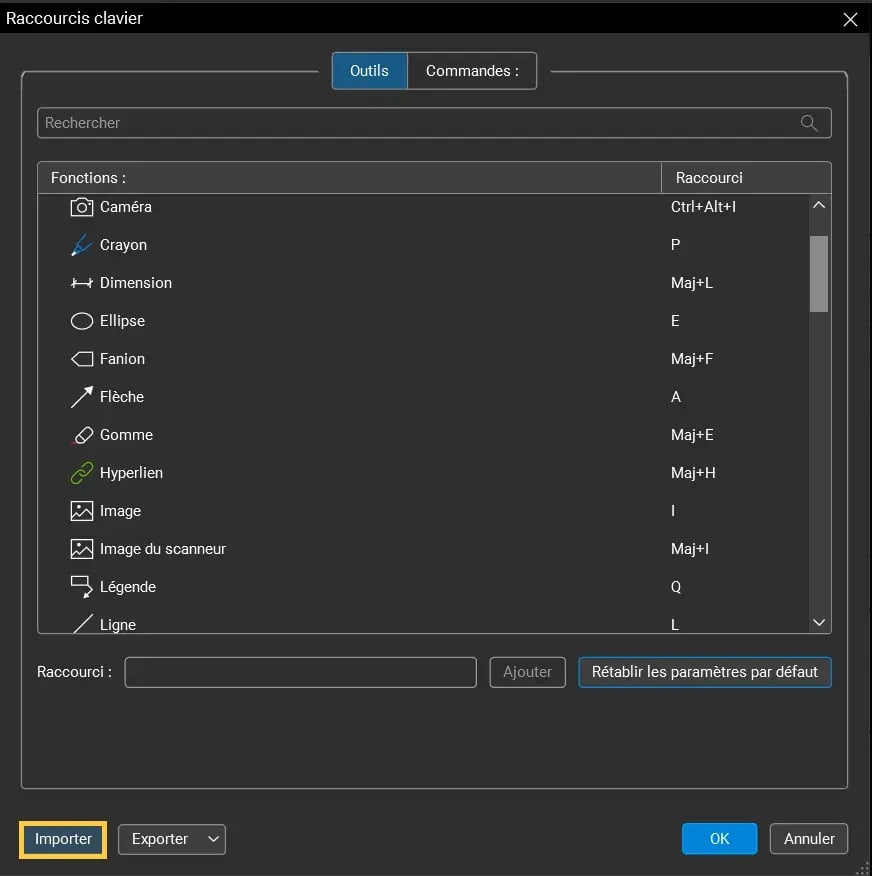Click the Raccourci input field
The image size is (872, 876).
pyautogui.click(x=300, y=672)
